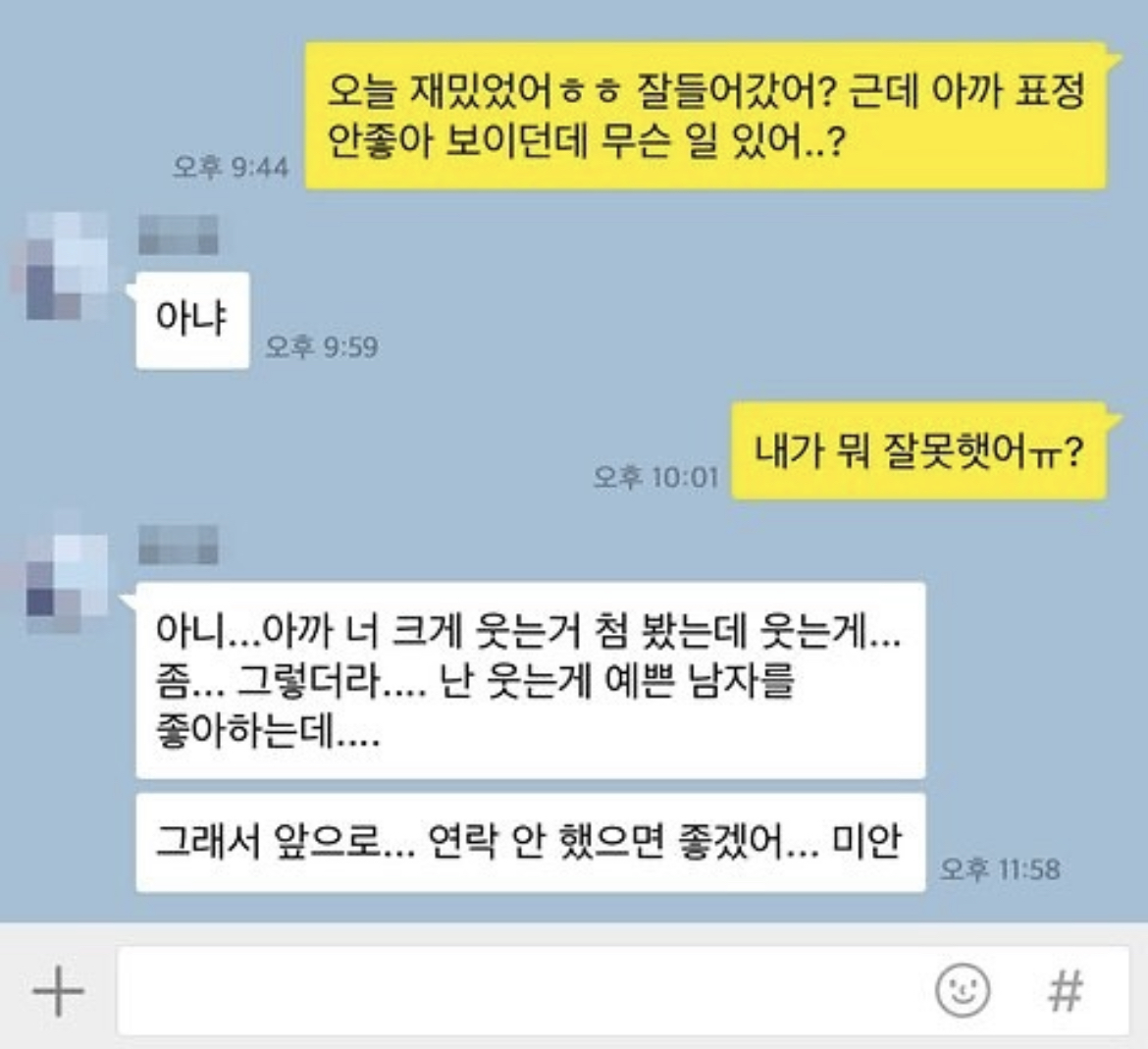The height and width of the screenshot is (1049, 1148).
Task: Select the '아니...아까 너 크게 웃는거' message bubble
Action: [x=531, y=680]
